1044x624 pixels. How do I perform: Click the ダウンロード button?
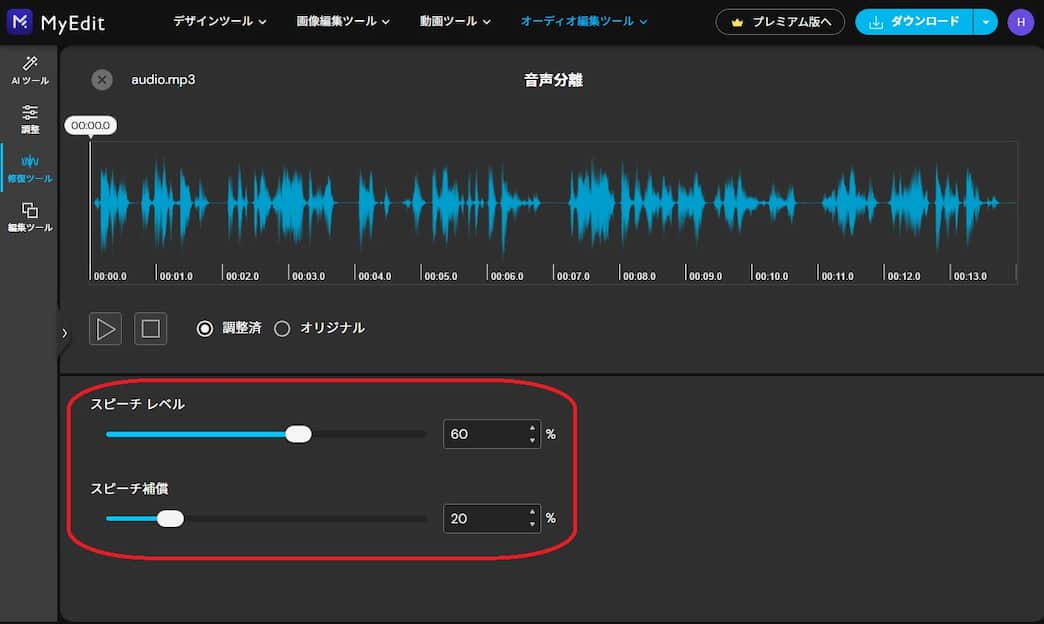click(x=915, y=21)
